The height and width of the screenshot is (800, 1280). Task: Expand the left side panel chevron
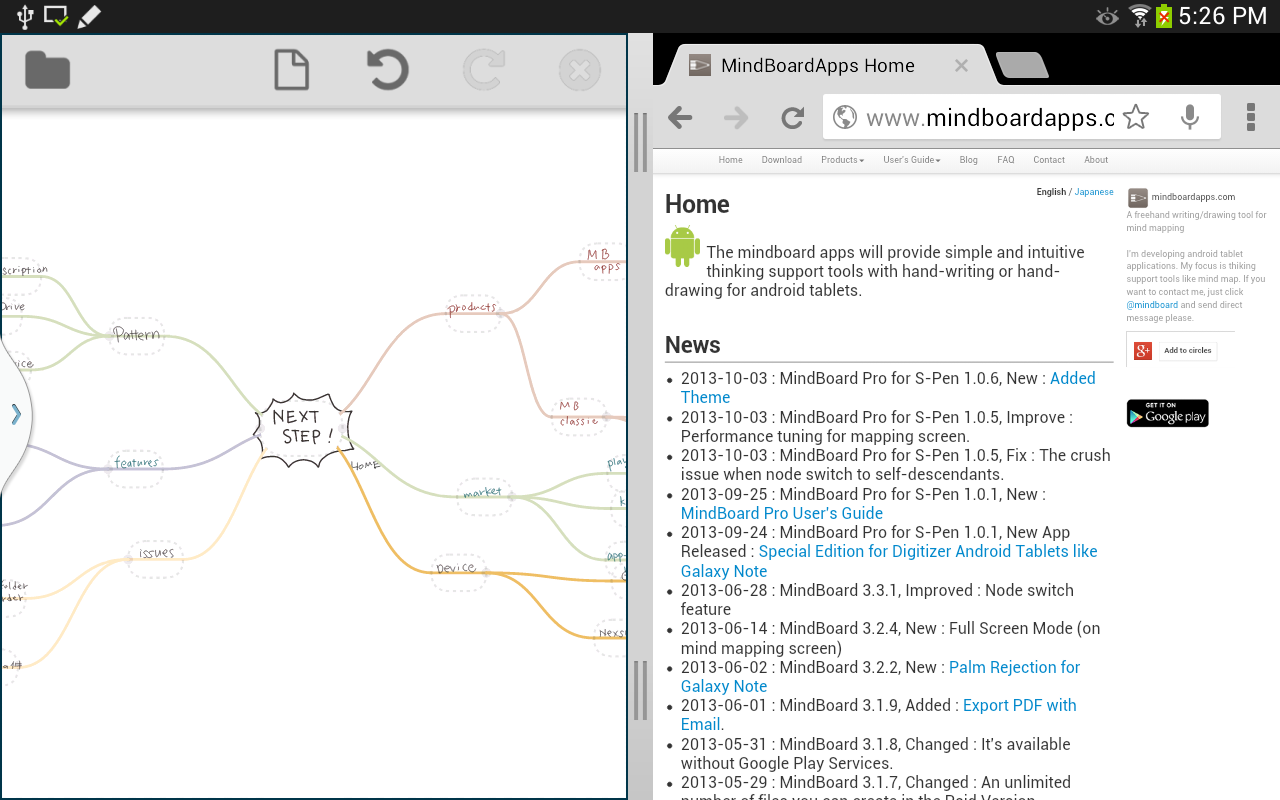[x=16, y=414]
